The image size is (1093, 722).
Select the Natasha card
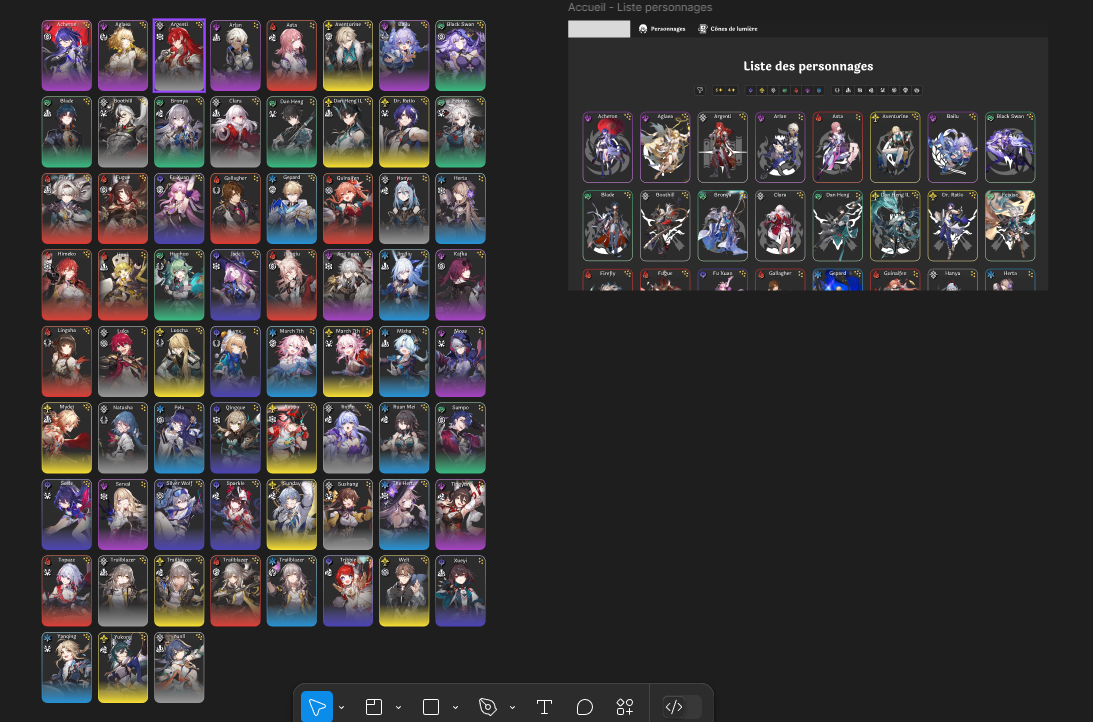[x=123, y=438]
